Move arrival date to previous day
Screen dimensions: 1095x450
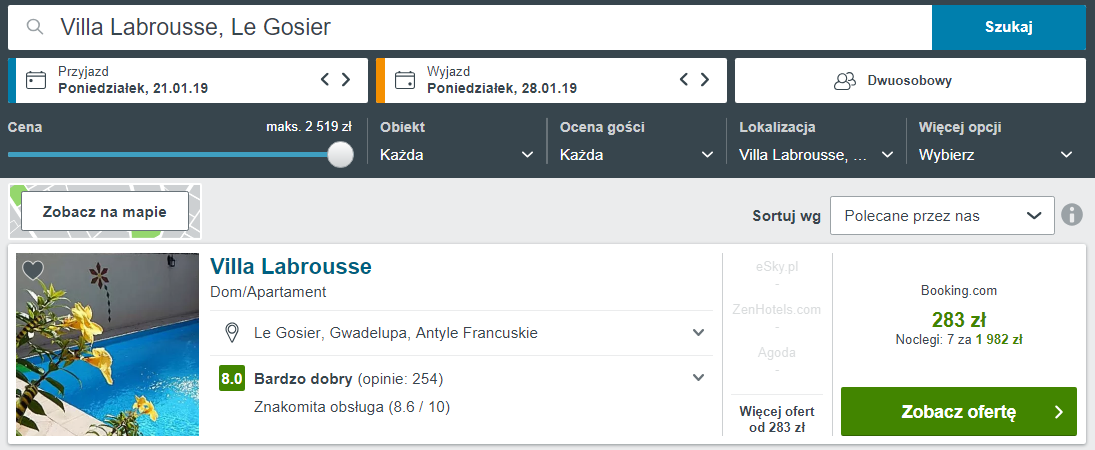point(325,80)
